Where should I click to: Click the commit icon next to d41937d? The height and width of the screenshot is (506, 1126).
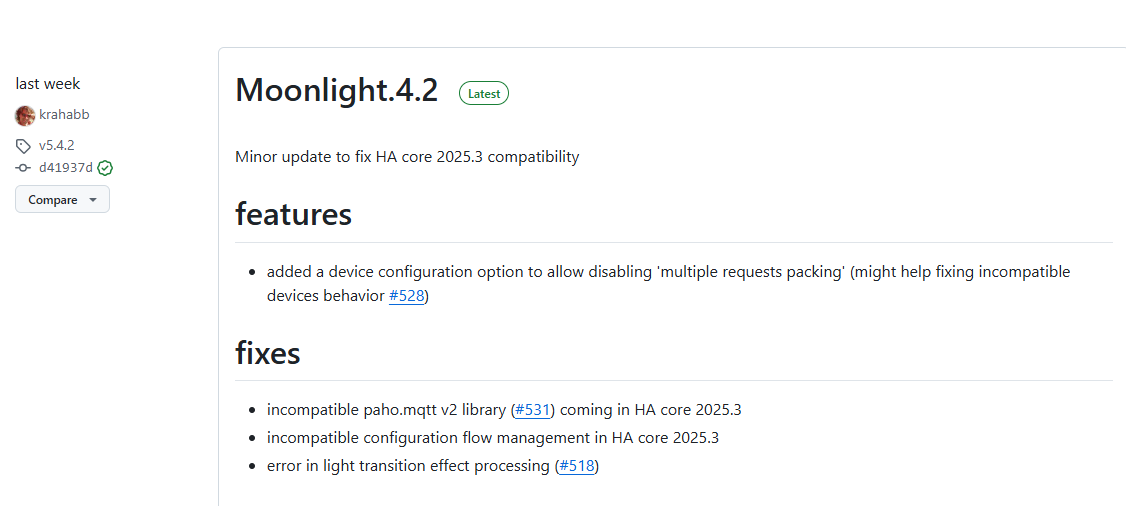pyautogui.click(x=23, y=168)
